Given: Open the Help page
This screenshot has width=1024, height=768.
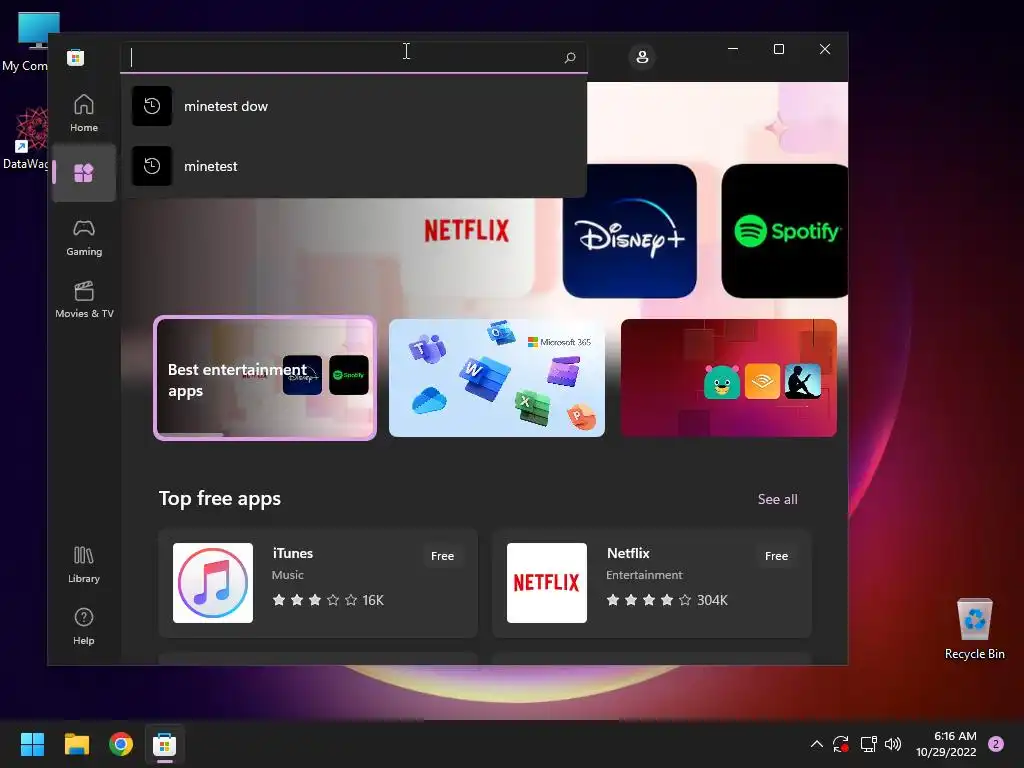Looking at the screenshot, I should [x=84, y=626].
